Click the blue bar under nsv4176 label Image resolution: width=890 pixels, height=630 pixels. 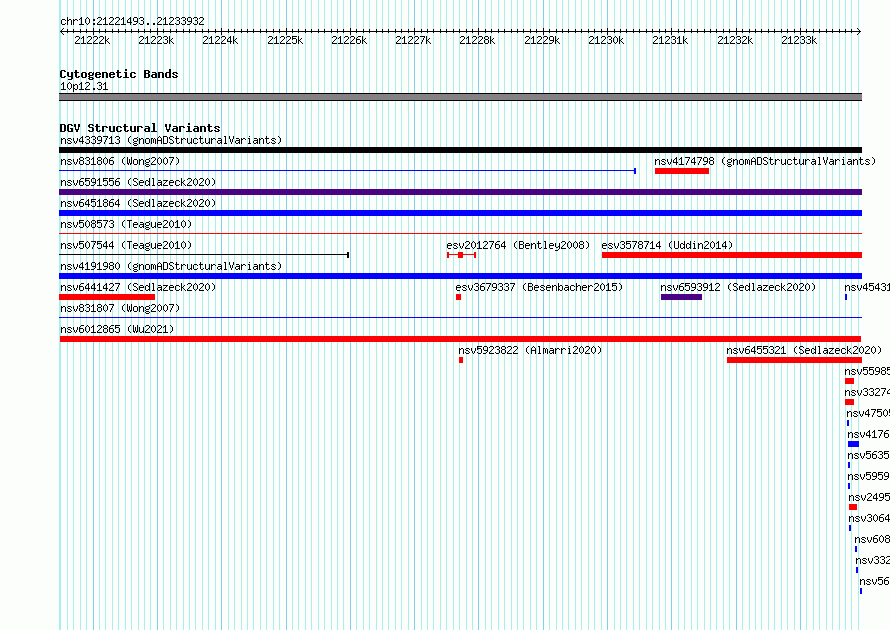point(853,444)
